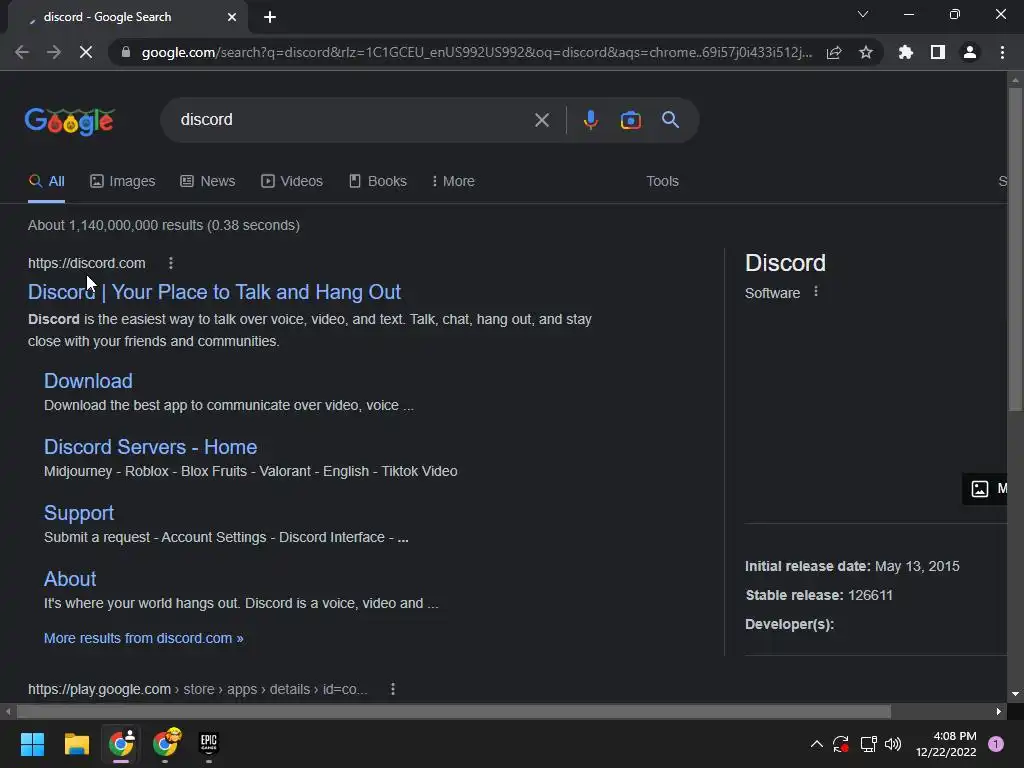The height and width of the screenshot is (768, 1024).
Task: Select the All results tab
Action: tap(46, 182)
